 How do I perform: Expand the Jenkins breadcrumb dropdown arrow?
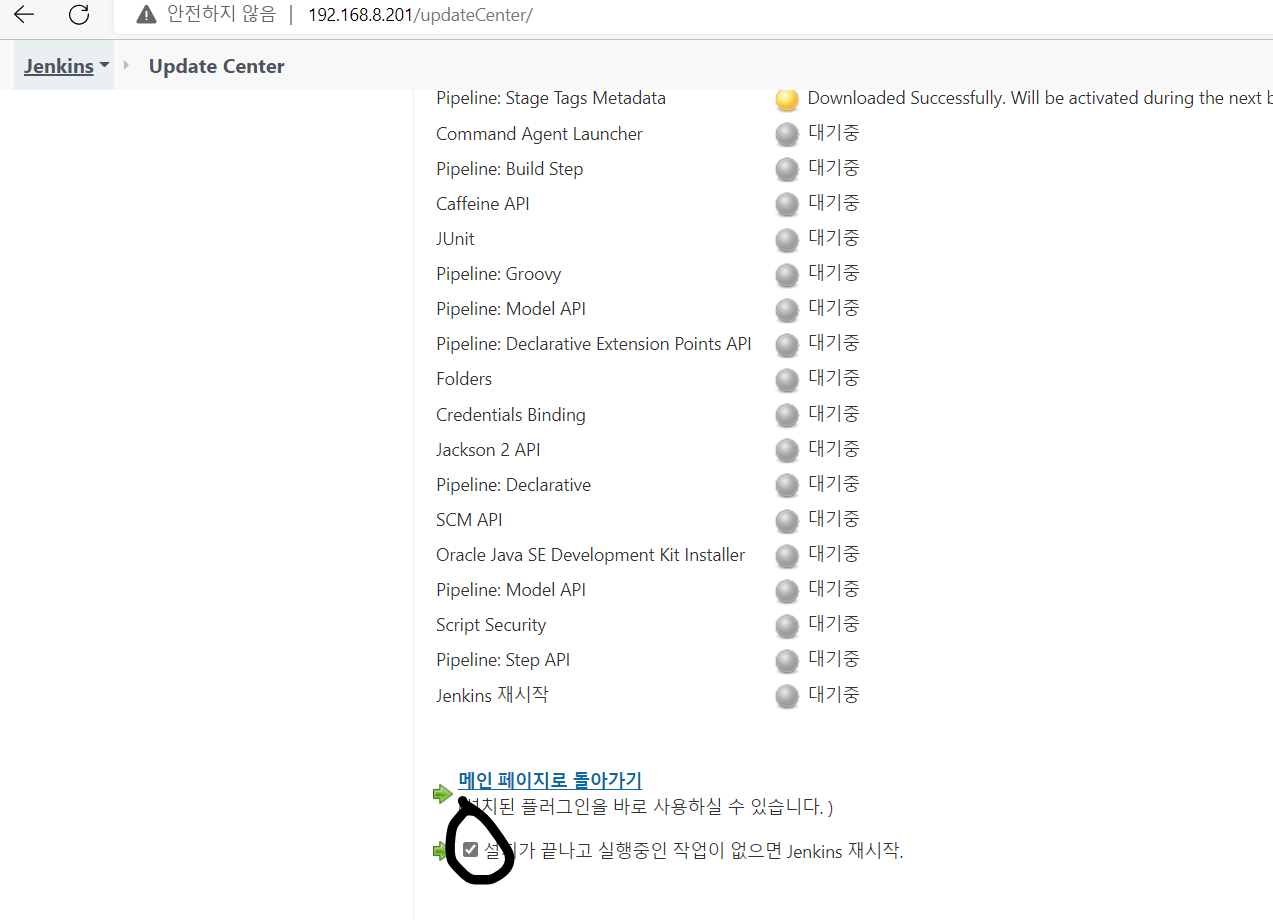(105, 65)
